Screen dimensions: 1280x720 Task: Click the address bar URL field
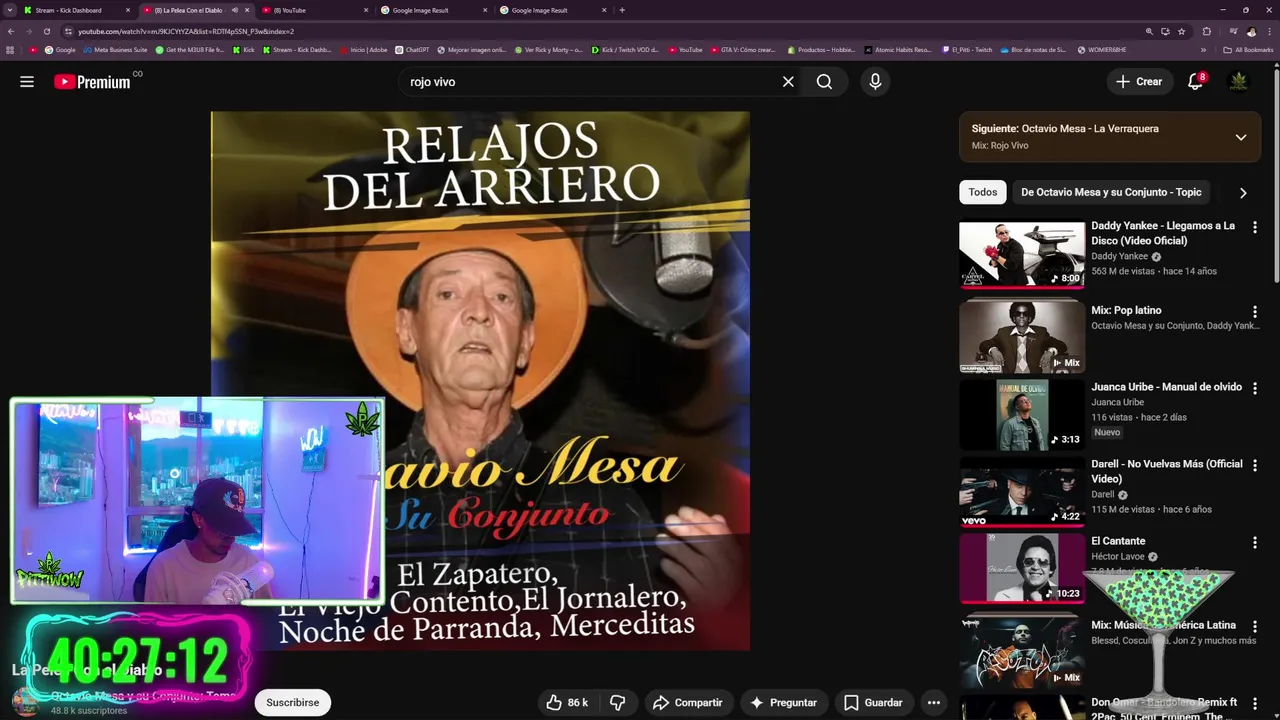(x=600, y=31)
